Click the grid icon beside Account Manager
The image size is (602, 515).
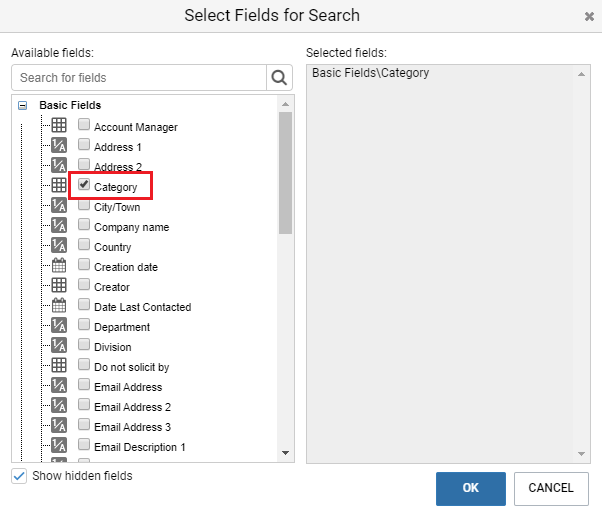59,125
